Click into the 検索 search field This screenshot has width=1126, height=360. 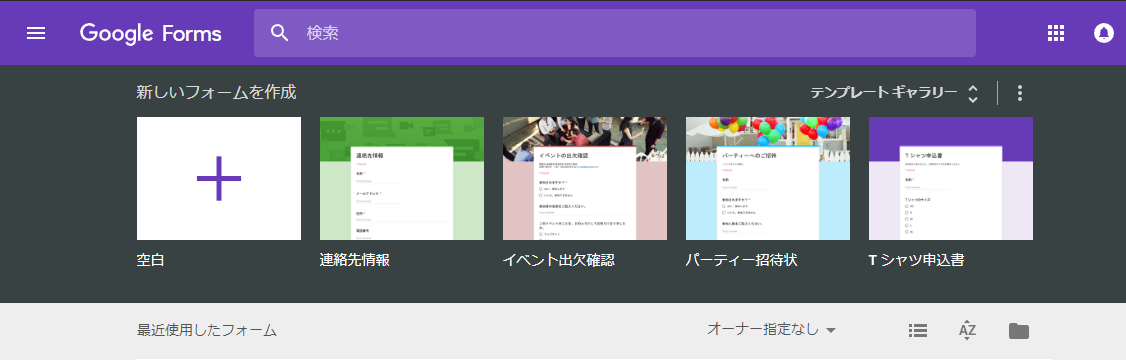click(615, 33)
